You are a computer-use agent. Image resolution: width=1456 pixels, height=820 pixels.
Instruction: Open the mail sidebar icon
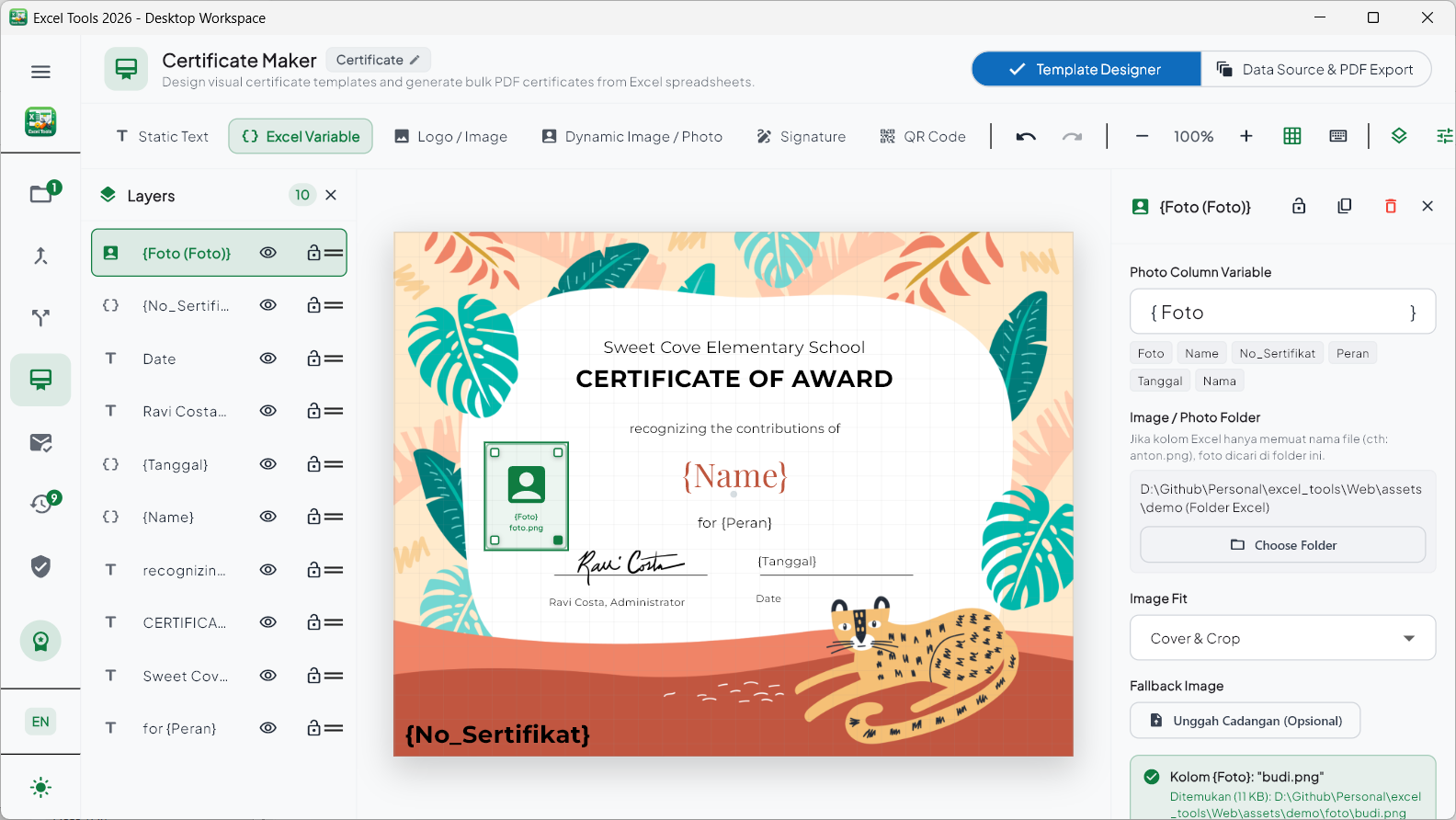point(40,443)
